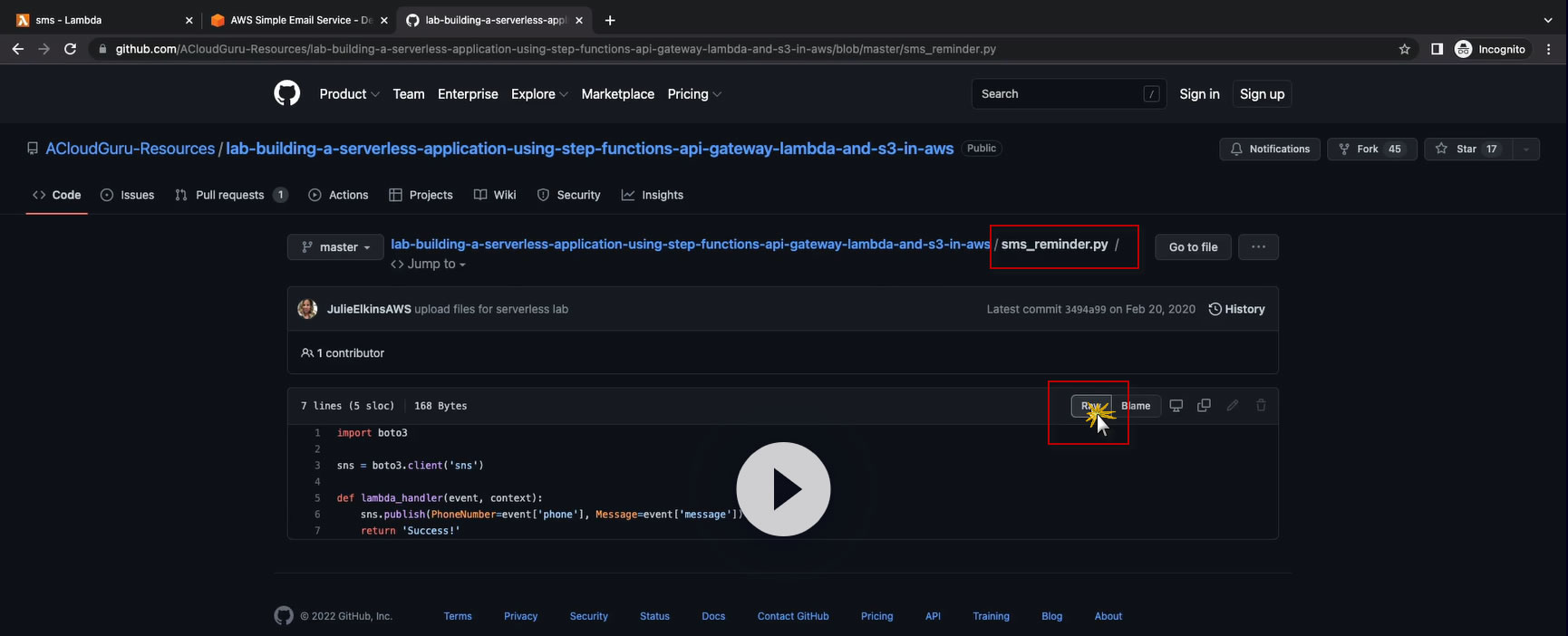Open the three-dots file options button
The image size is (1568, 636).
pyautogui.click(x=1259, y=246)
